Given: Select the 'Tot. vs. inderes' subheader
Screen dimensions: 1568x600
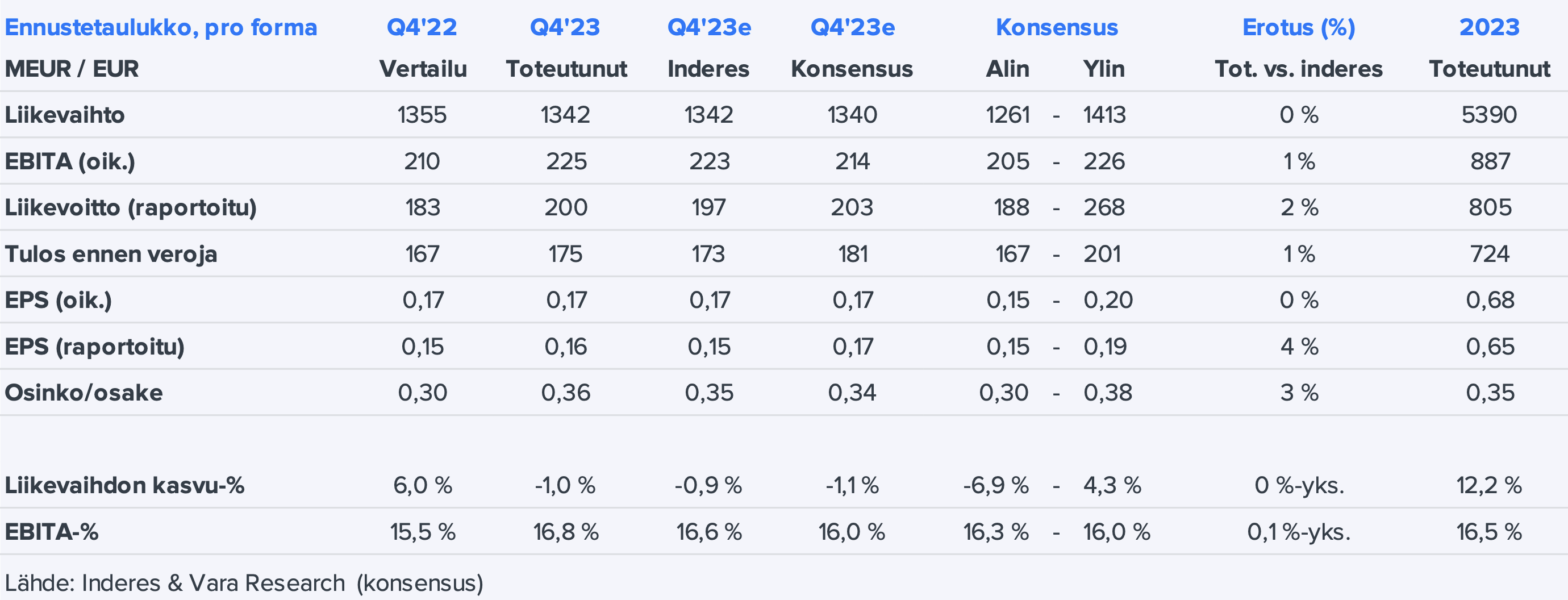Looking at the screenshot, I should (x=1298, y=69).
